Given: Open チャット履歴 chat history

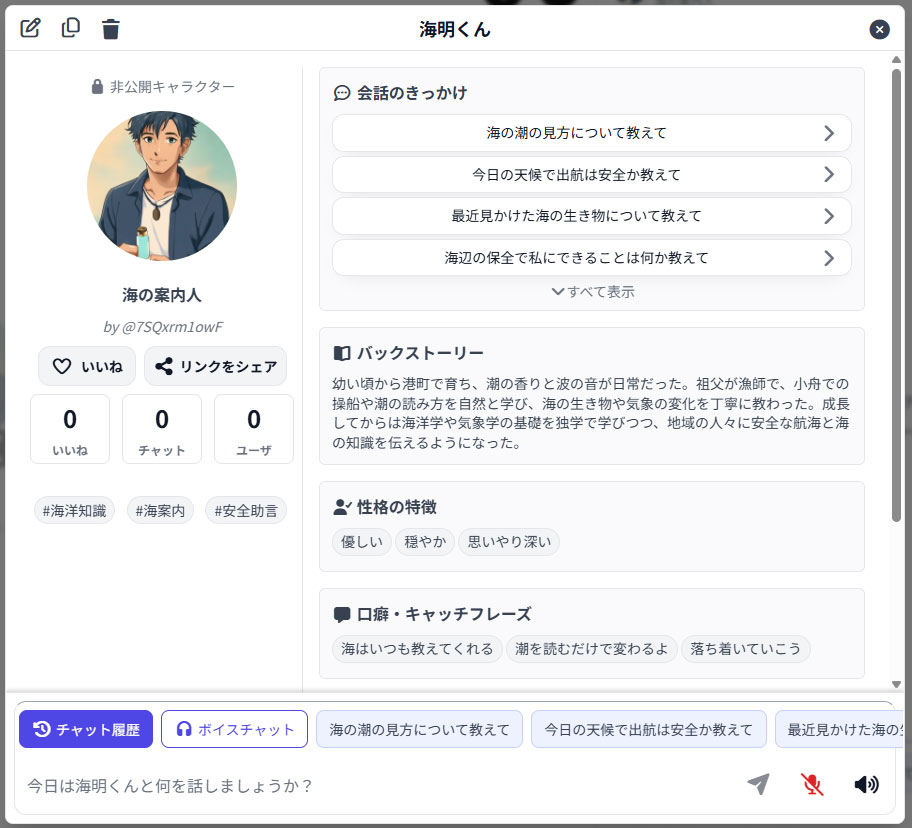Looking at the screenshot, I should click(86, 729).
